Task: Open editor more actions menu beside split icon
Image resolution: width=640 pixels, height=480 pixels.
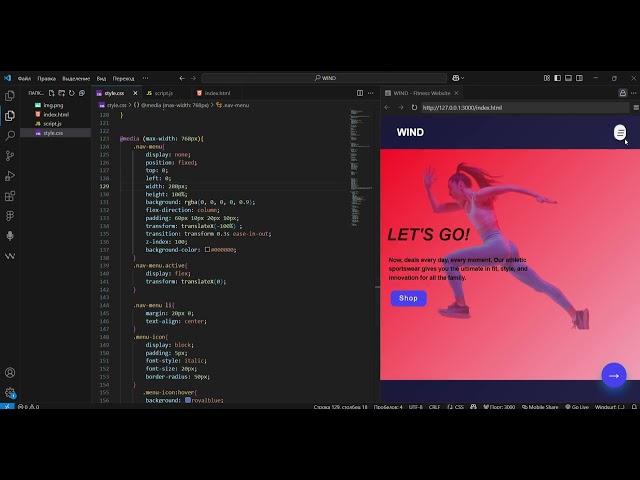Action: click(371, 93)
